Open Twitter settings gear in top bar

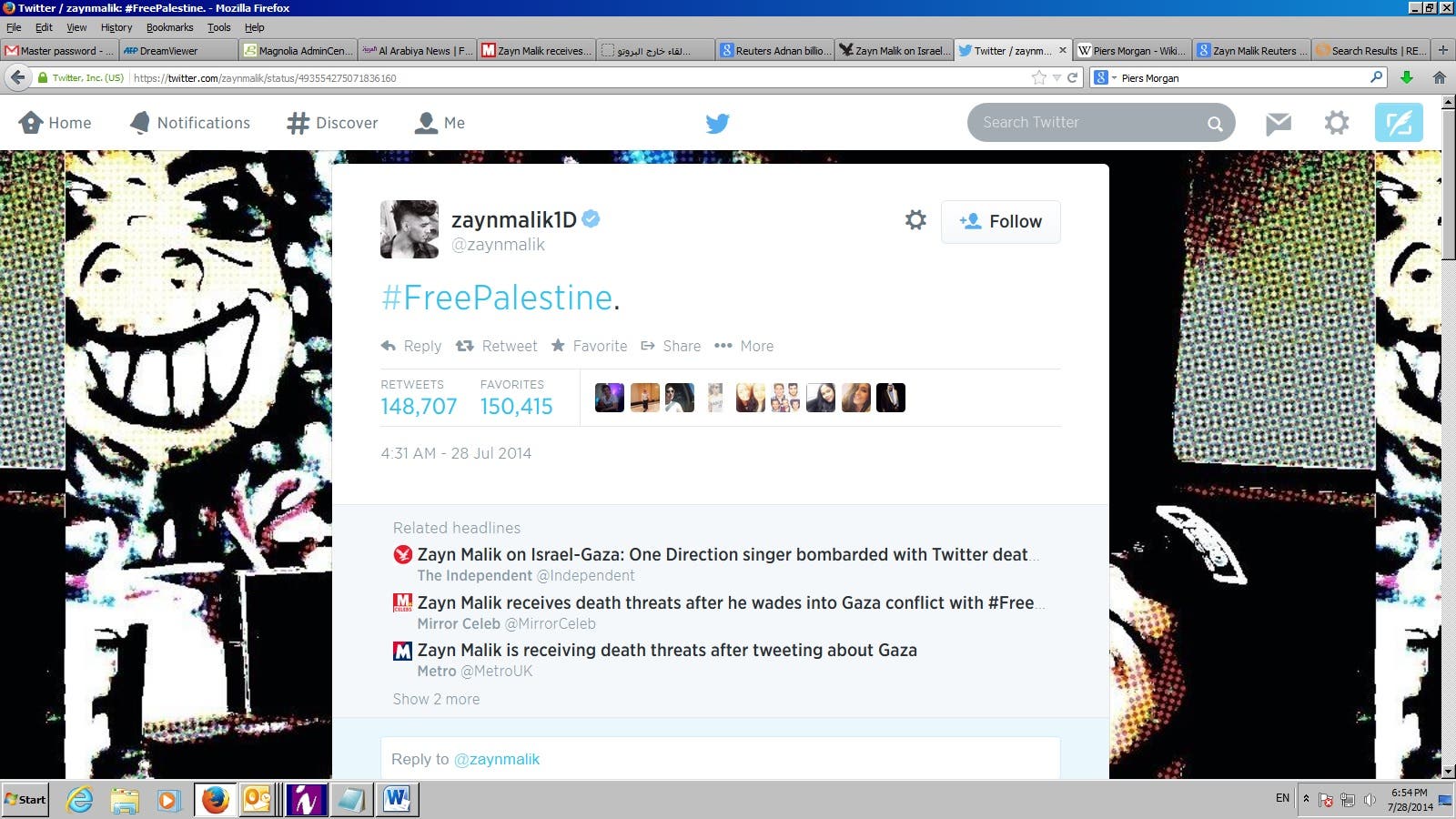click(x=1337, y=123)
